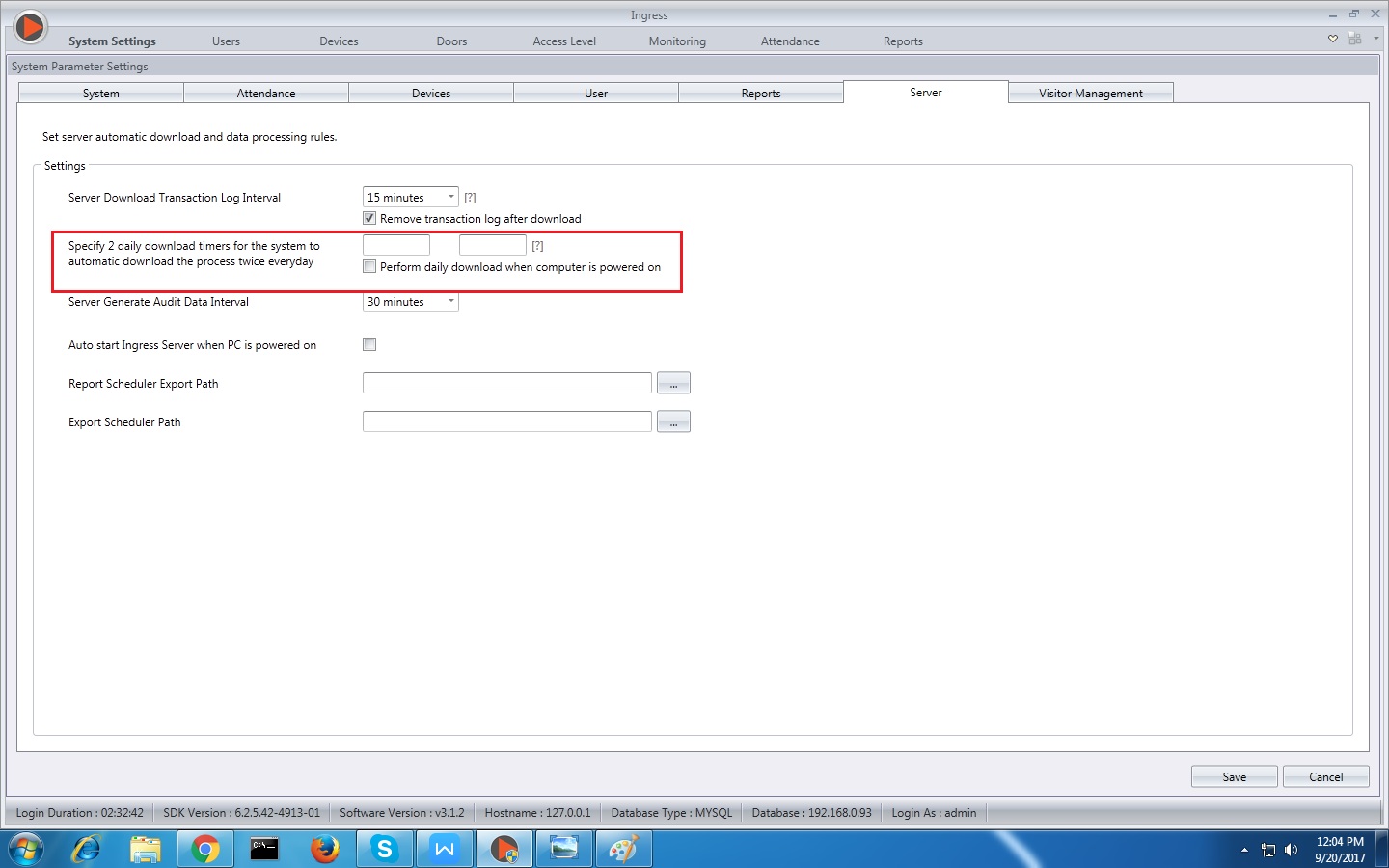Screen dimensions: 1389x868
Task: Select the Server tab
Action: [x=926, y=92]
